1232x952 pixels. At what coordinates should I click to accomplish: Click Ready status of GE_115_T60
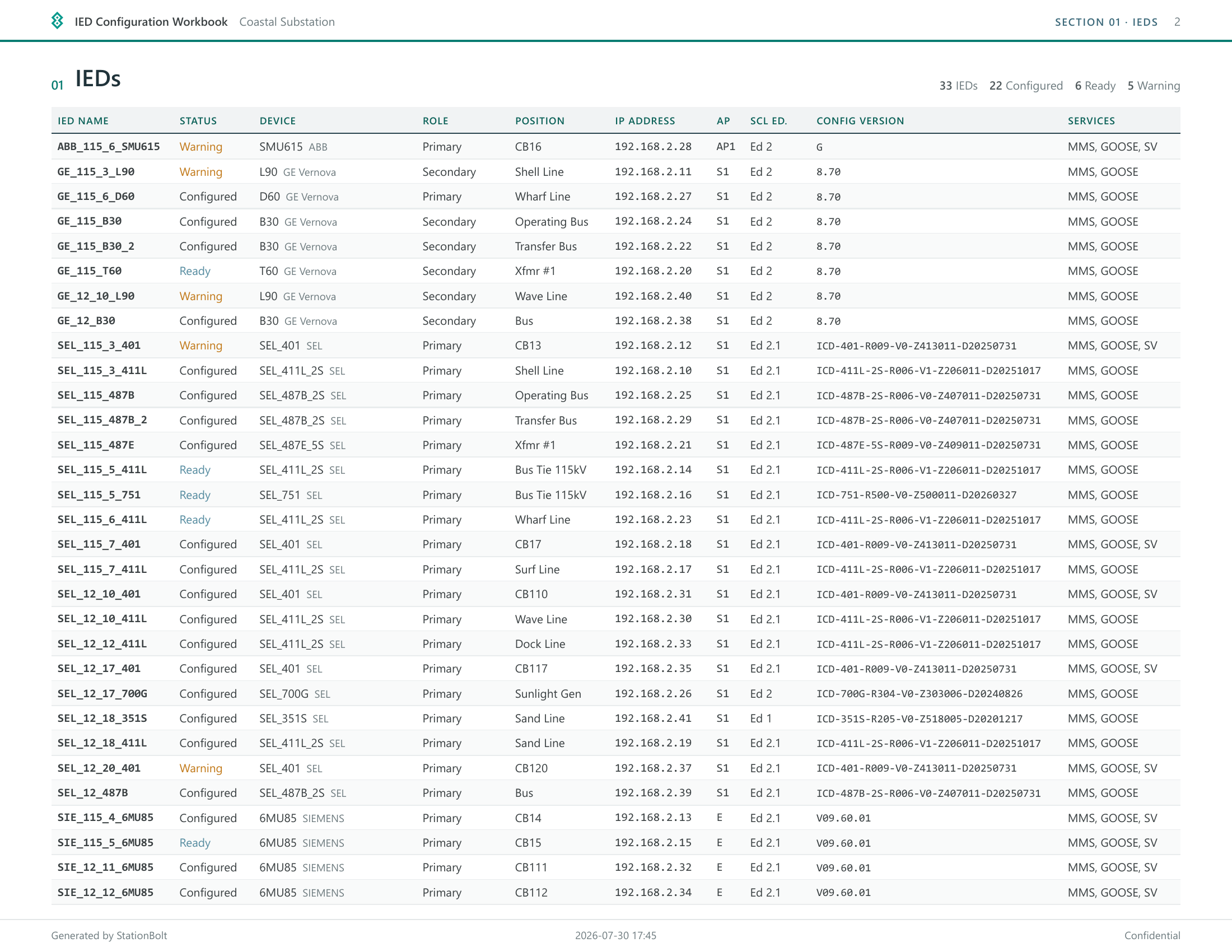tap(195, 271)
